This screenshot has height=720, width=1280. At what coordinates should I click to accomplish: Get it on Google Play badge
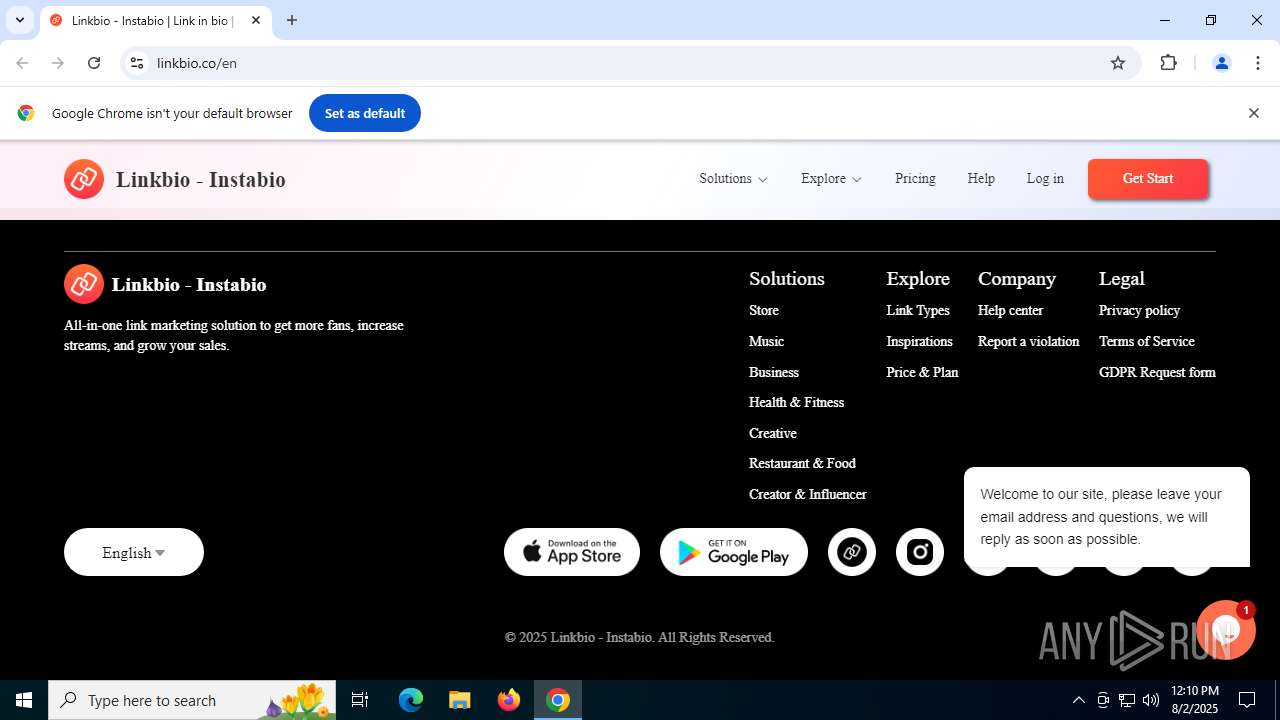pos(734,552)
